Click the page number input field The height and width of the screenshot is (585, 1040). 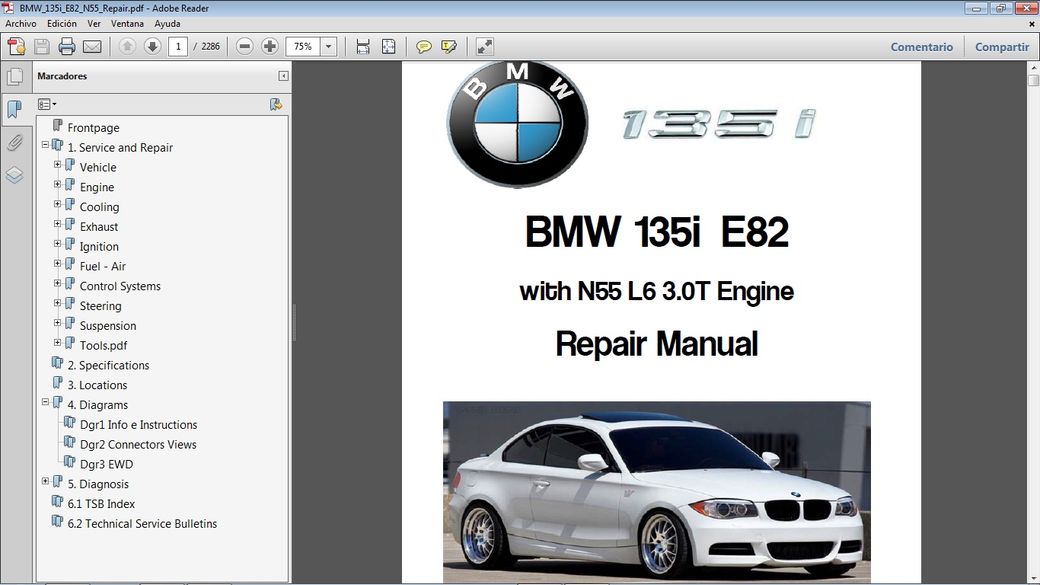tap(178, 47)
